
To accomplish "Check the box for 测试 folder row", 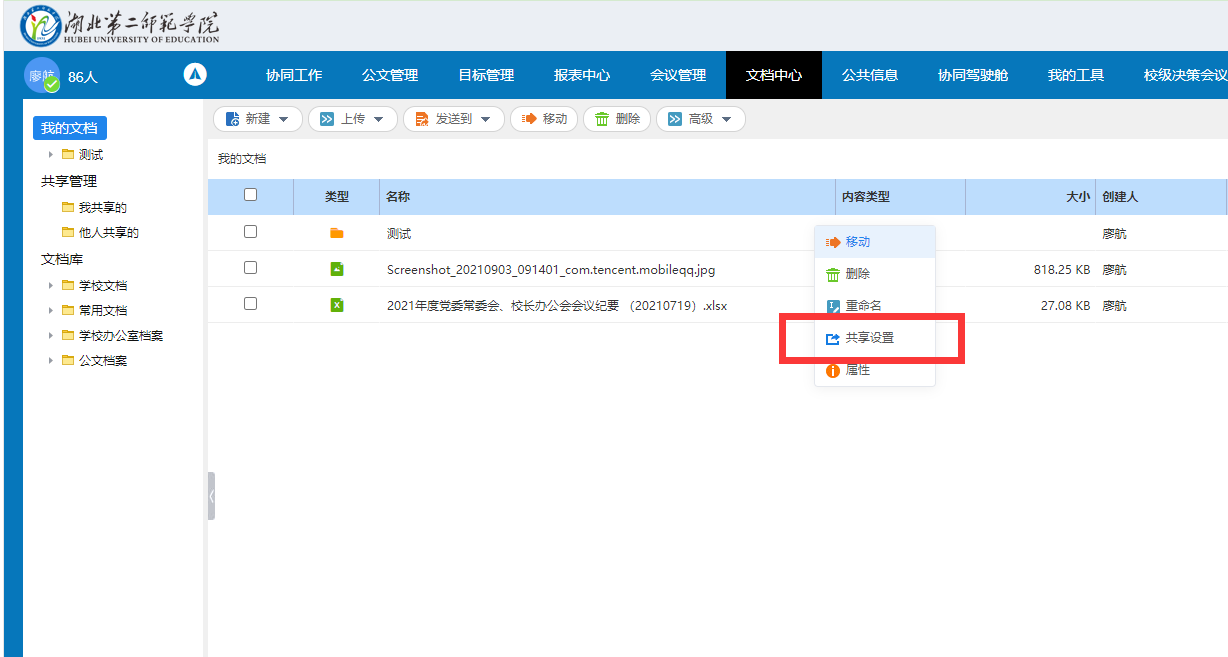I will pyautogui.click(x=250, y=232).
